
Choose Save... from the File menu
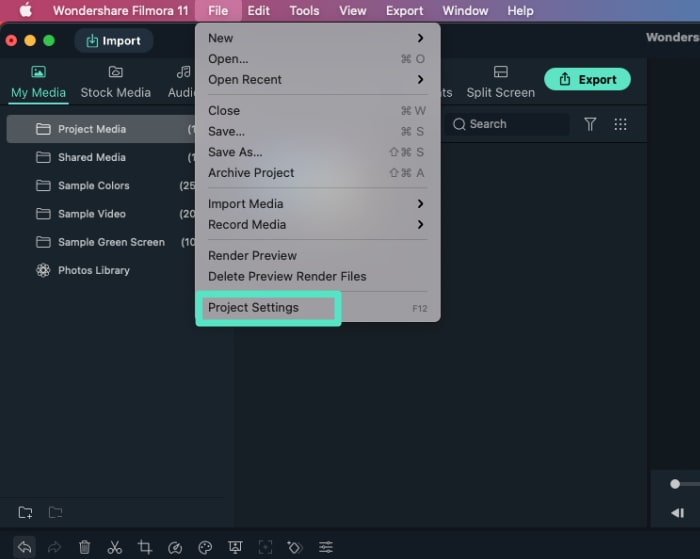tap(317, 131)
